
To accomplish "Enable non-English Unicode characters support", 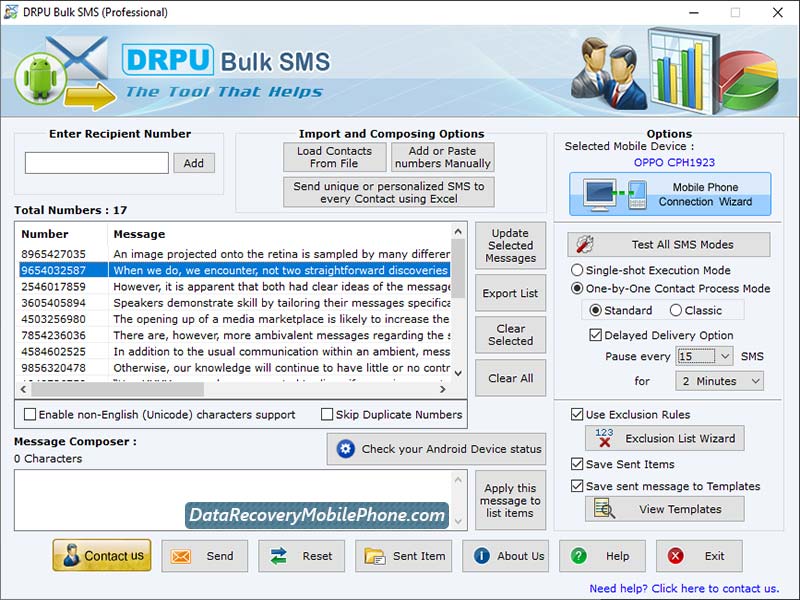I will (x=30, y=413).
